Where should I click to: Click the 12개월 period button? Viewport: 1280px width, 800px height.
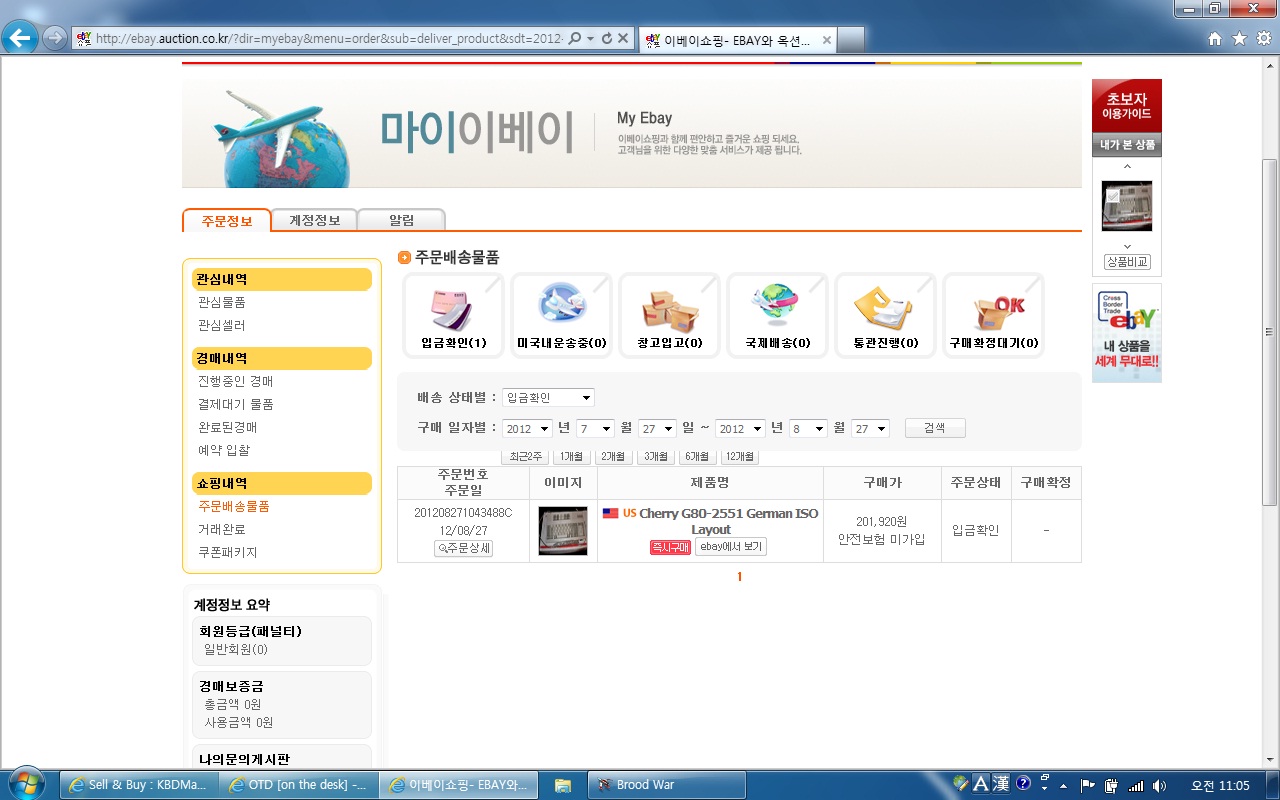(x=739, y=457)
